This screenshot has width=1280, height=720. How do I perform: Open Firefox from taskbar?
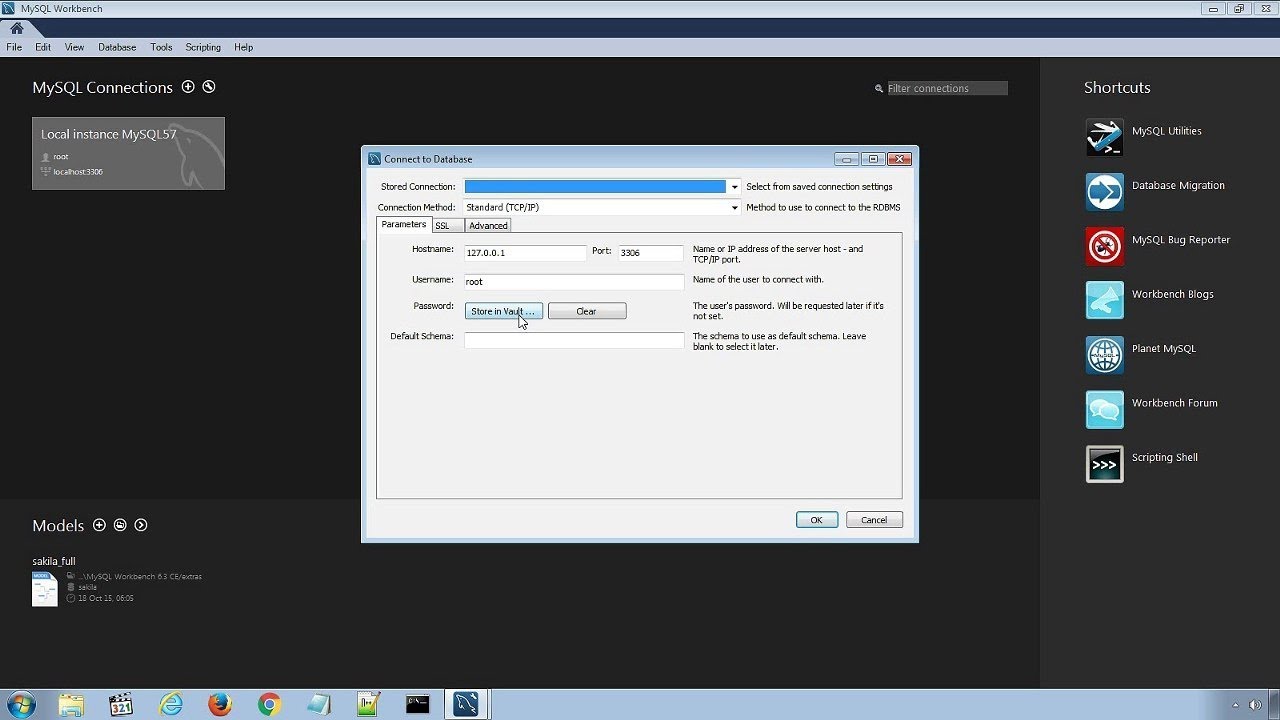[x=220, y=704]
